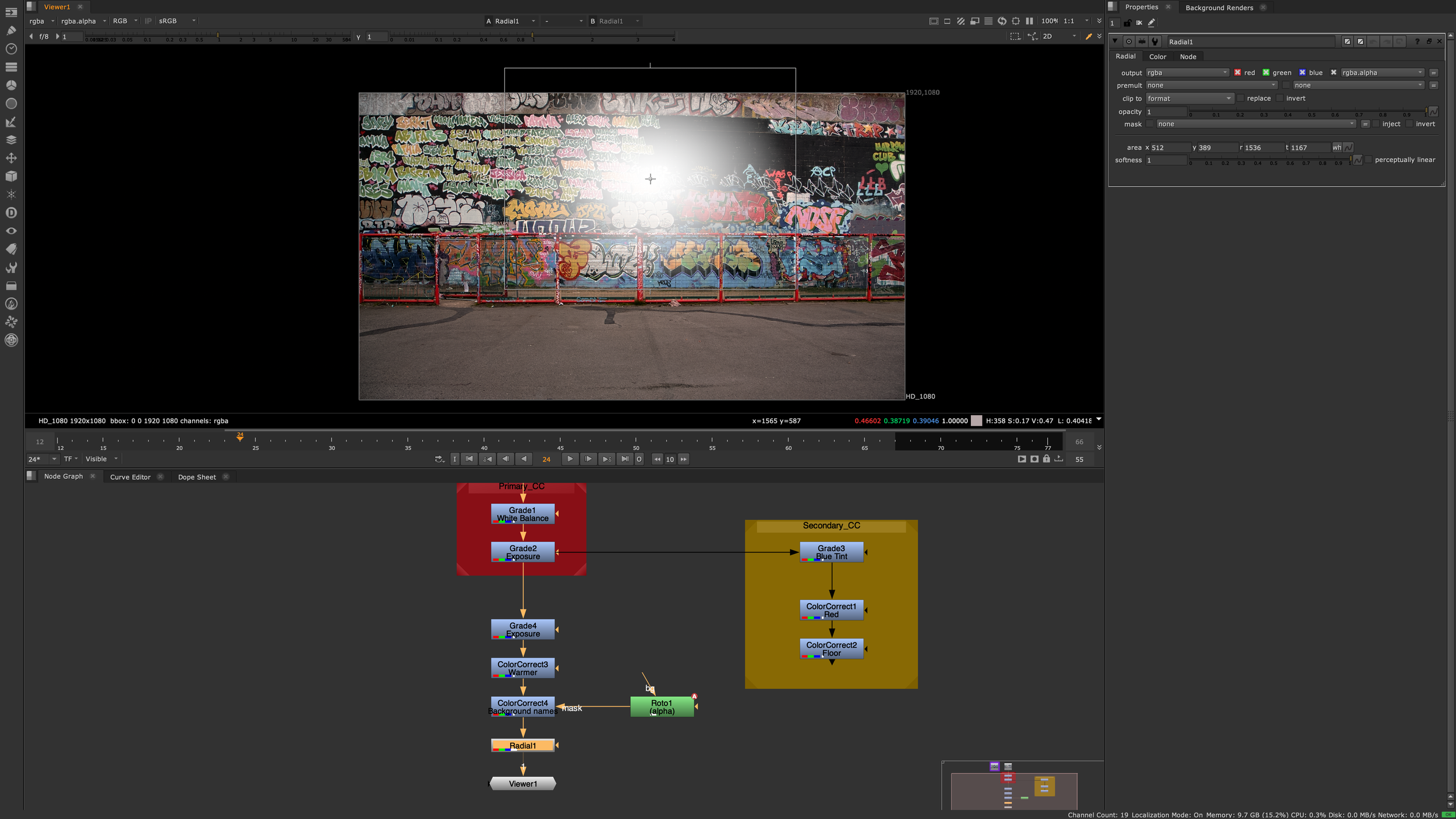This screenshot has width=1456, height=819.
Task: Click the viewer pause updating icon
Action: coord(1029,21)
